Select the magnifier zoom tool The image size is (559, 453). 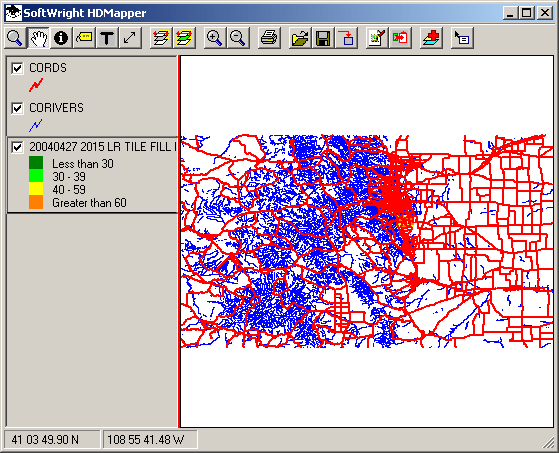click(x=15, y=38)
